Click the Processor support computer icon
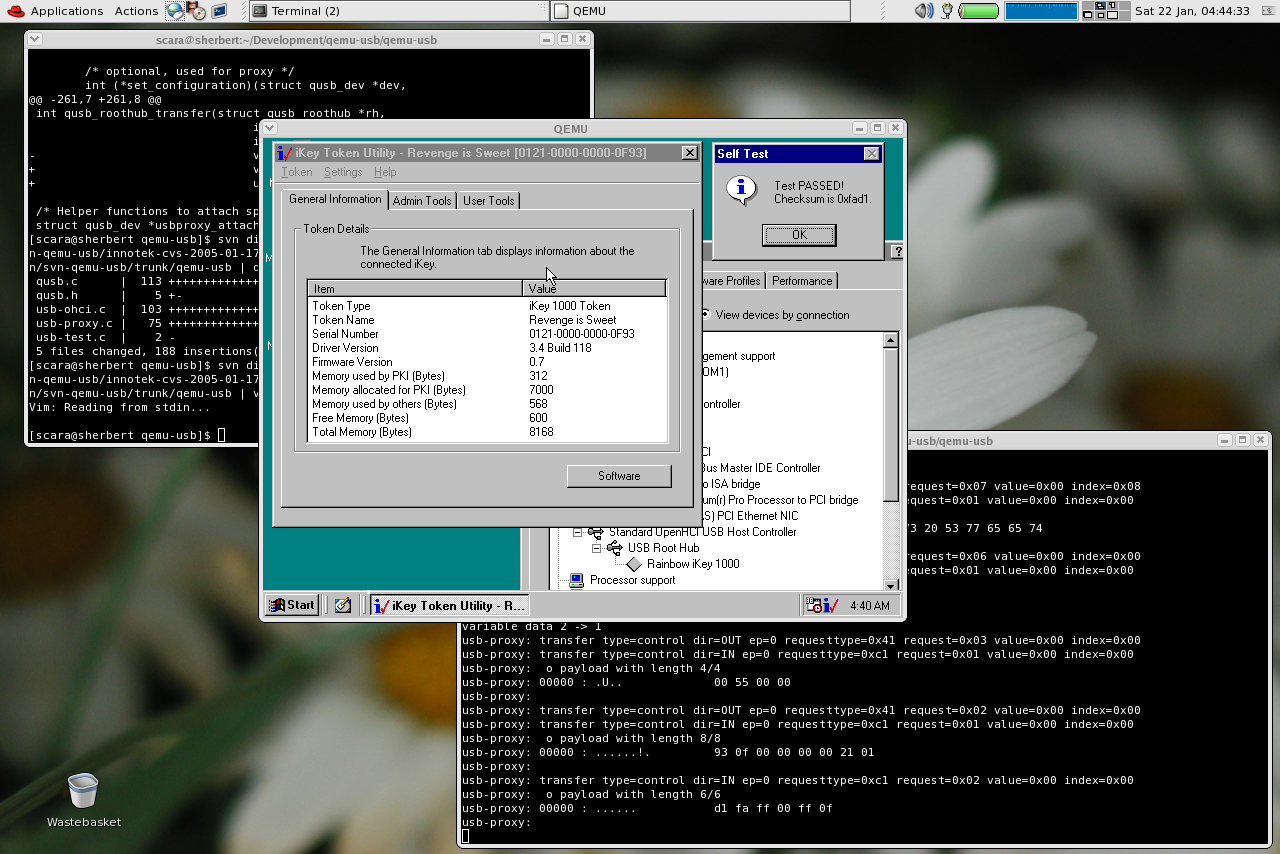The width and height of the screenshot is (1280, 854). pos(576,580)
